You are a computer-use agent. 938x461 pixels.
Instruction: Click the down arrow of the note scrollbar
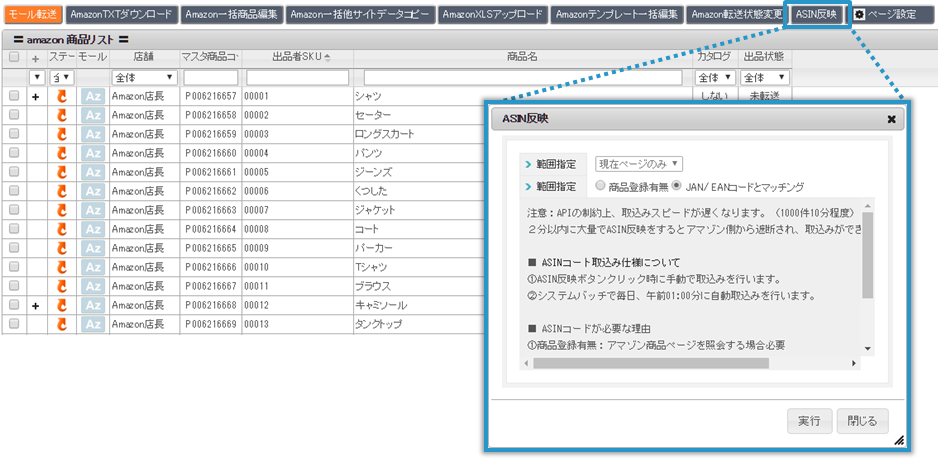[867, 350]
